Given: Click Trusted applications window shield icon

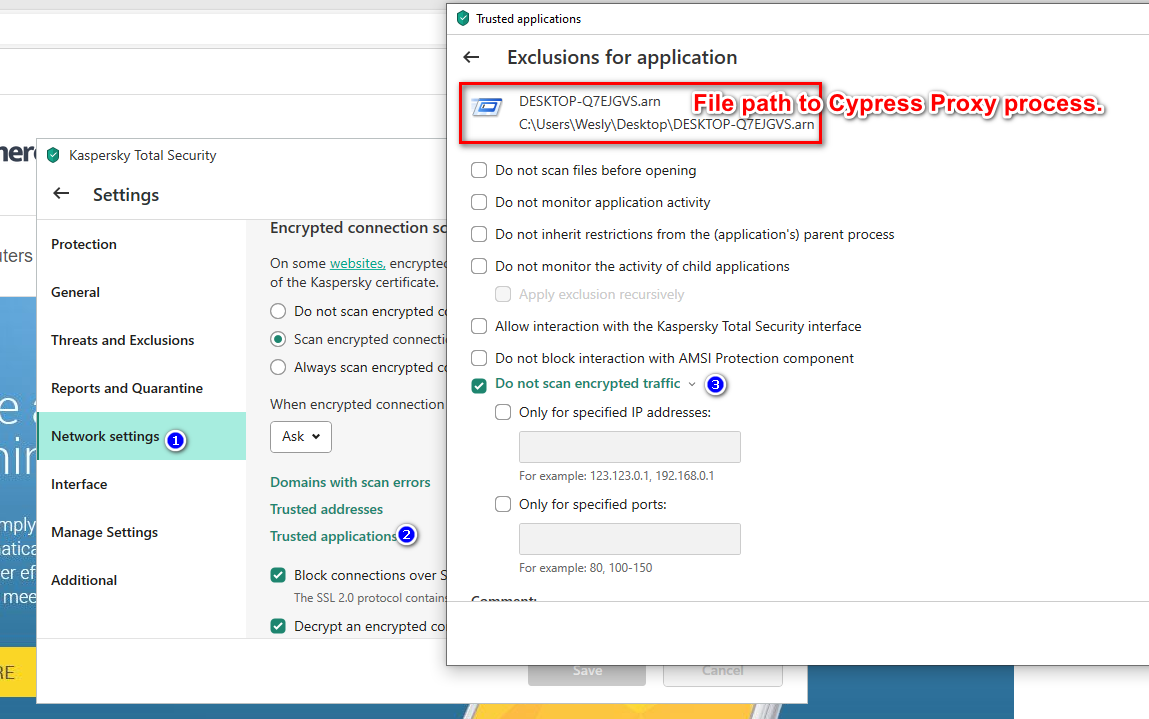Looking at the screenshot, I should point(462,18).
